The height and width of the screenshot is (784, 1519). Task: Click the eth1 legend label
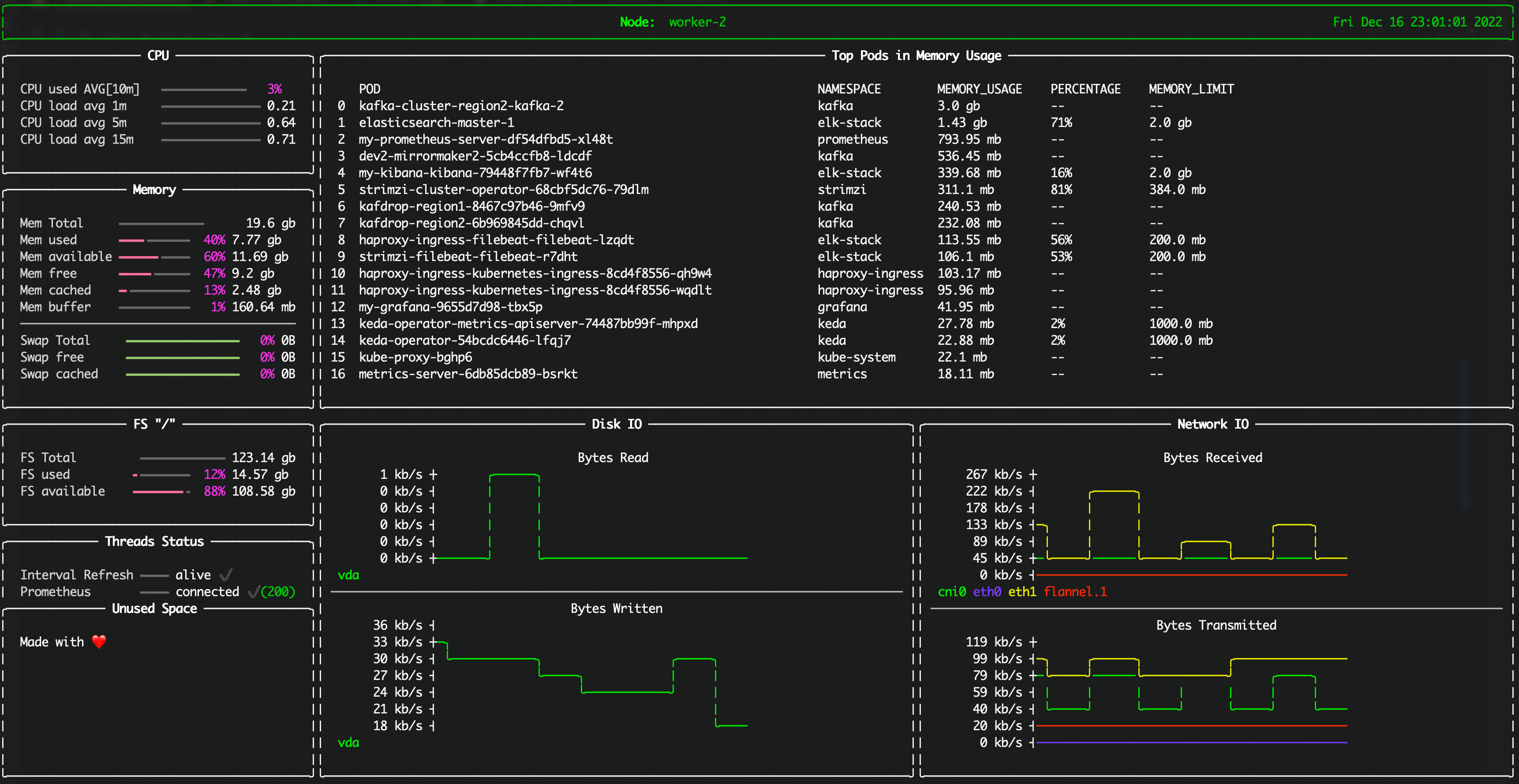coord(1022,592)
